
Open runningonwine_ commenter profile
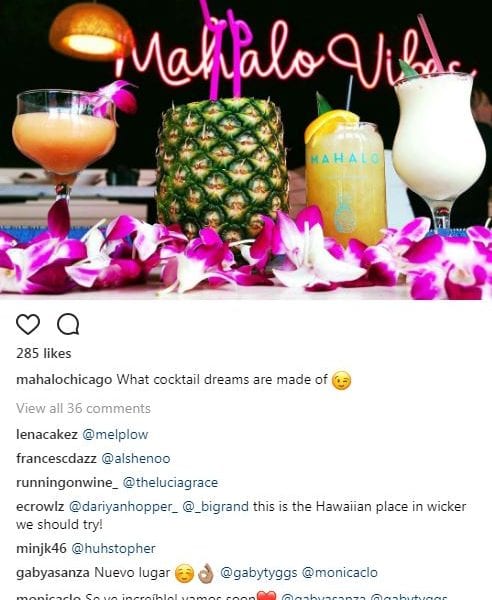pos(67,483)
